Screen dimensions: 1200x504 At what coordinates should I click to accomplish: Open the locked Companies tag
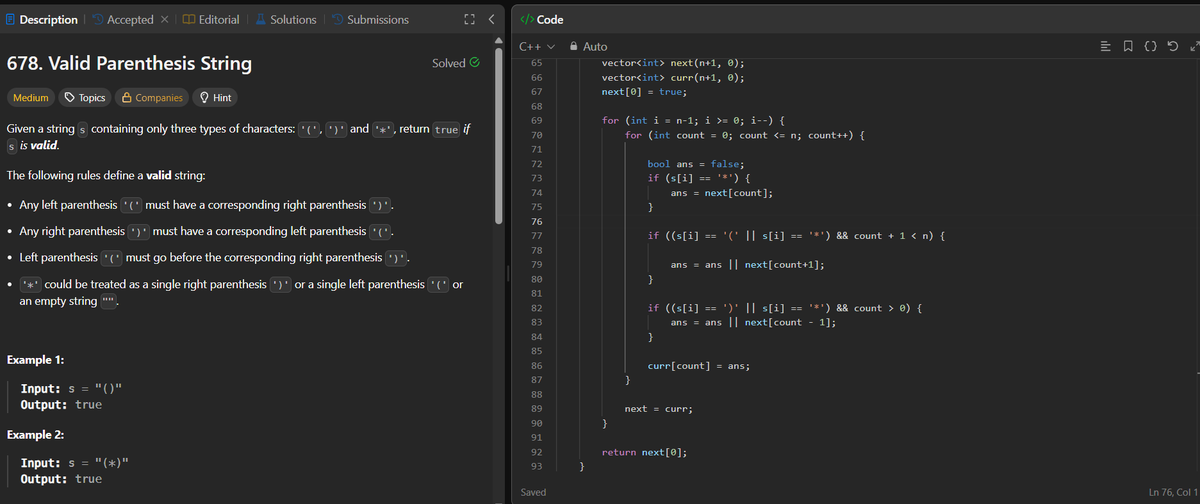[x=152, y=97]
